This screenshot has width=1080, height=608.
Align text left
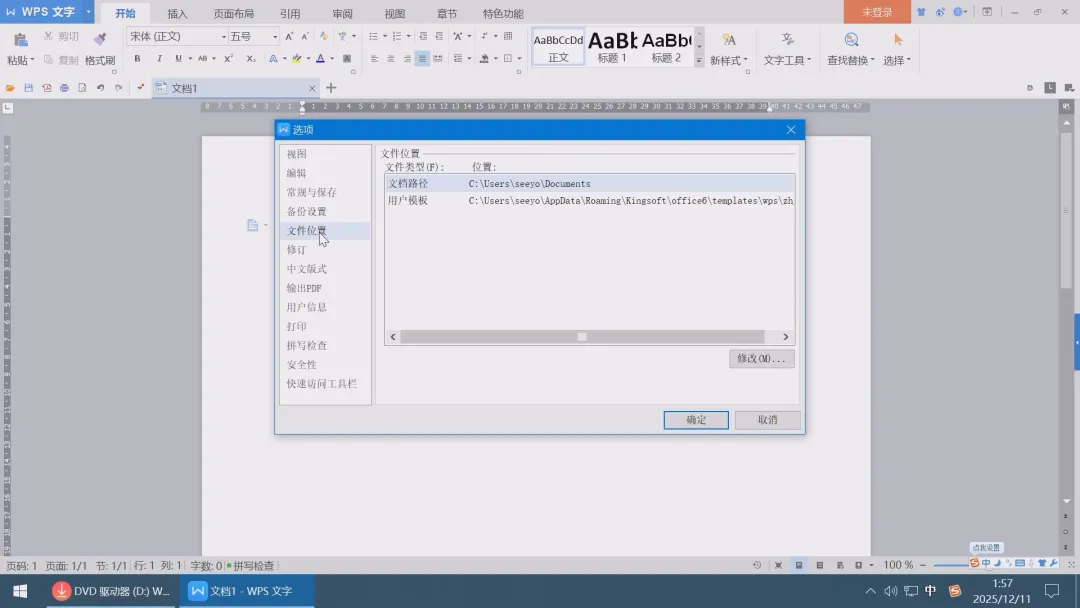click(374, 59)
